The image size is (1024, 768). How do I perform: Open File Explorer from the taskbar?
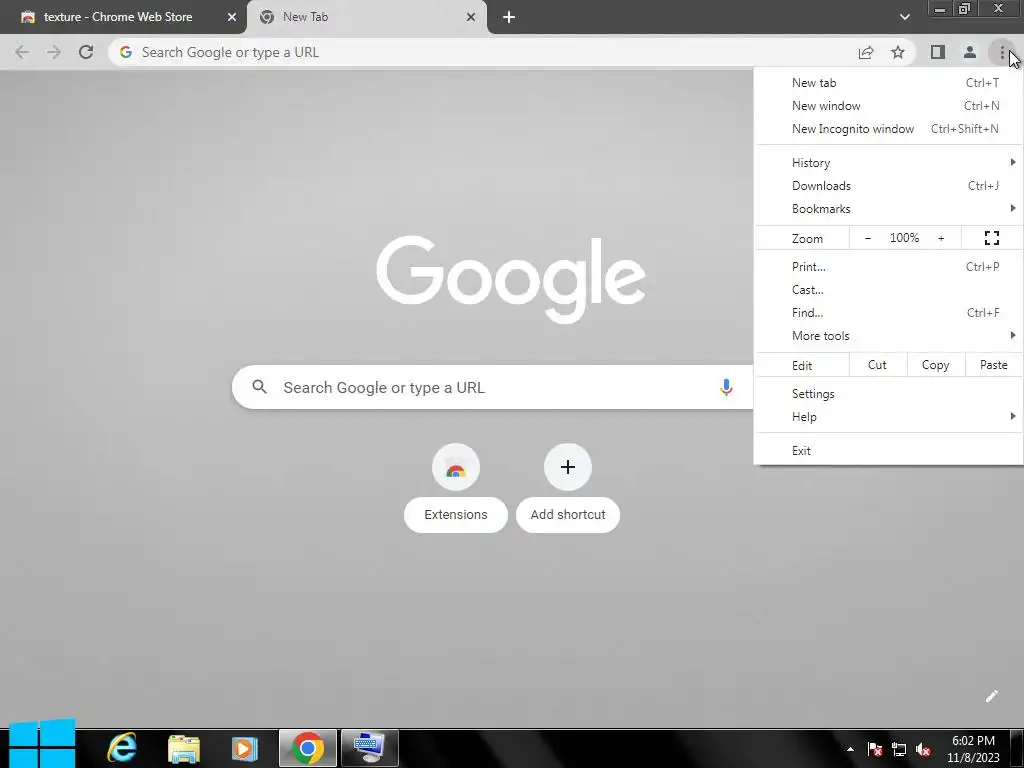coord(184,748)
